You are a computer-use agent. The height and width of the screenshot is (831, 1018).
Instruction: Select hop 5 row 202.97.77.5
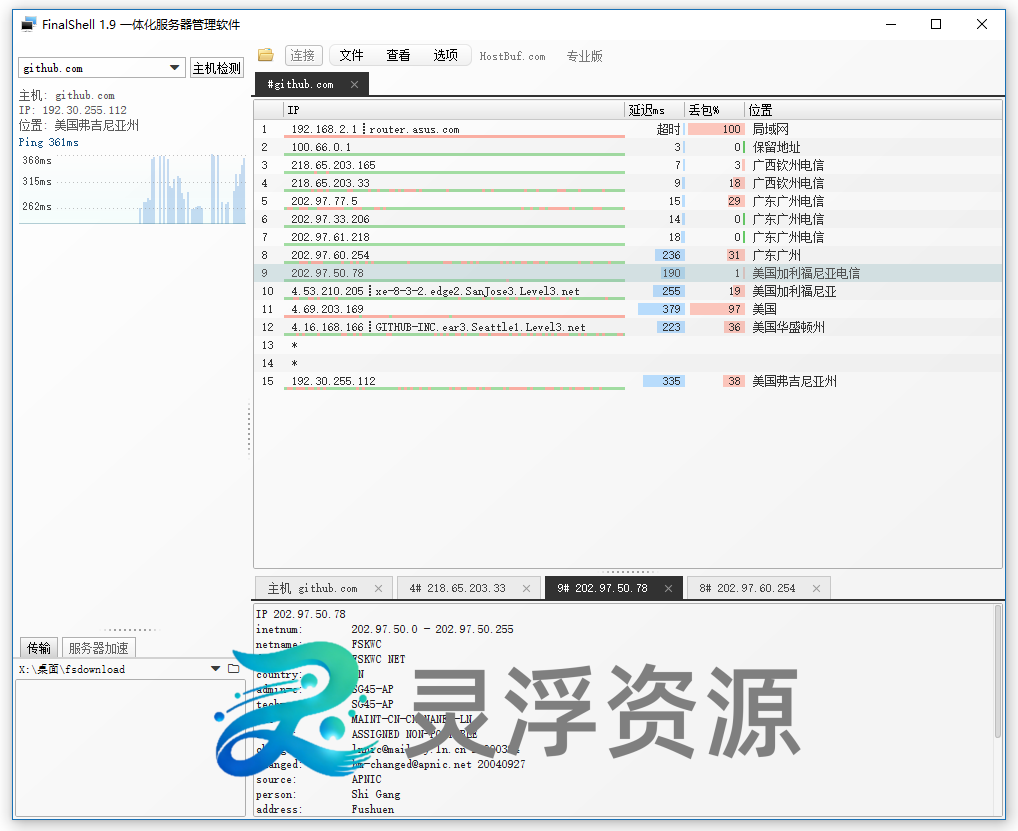pyautogui.click(x=628, y=201)
